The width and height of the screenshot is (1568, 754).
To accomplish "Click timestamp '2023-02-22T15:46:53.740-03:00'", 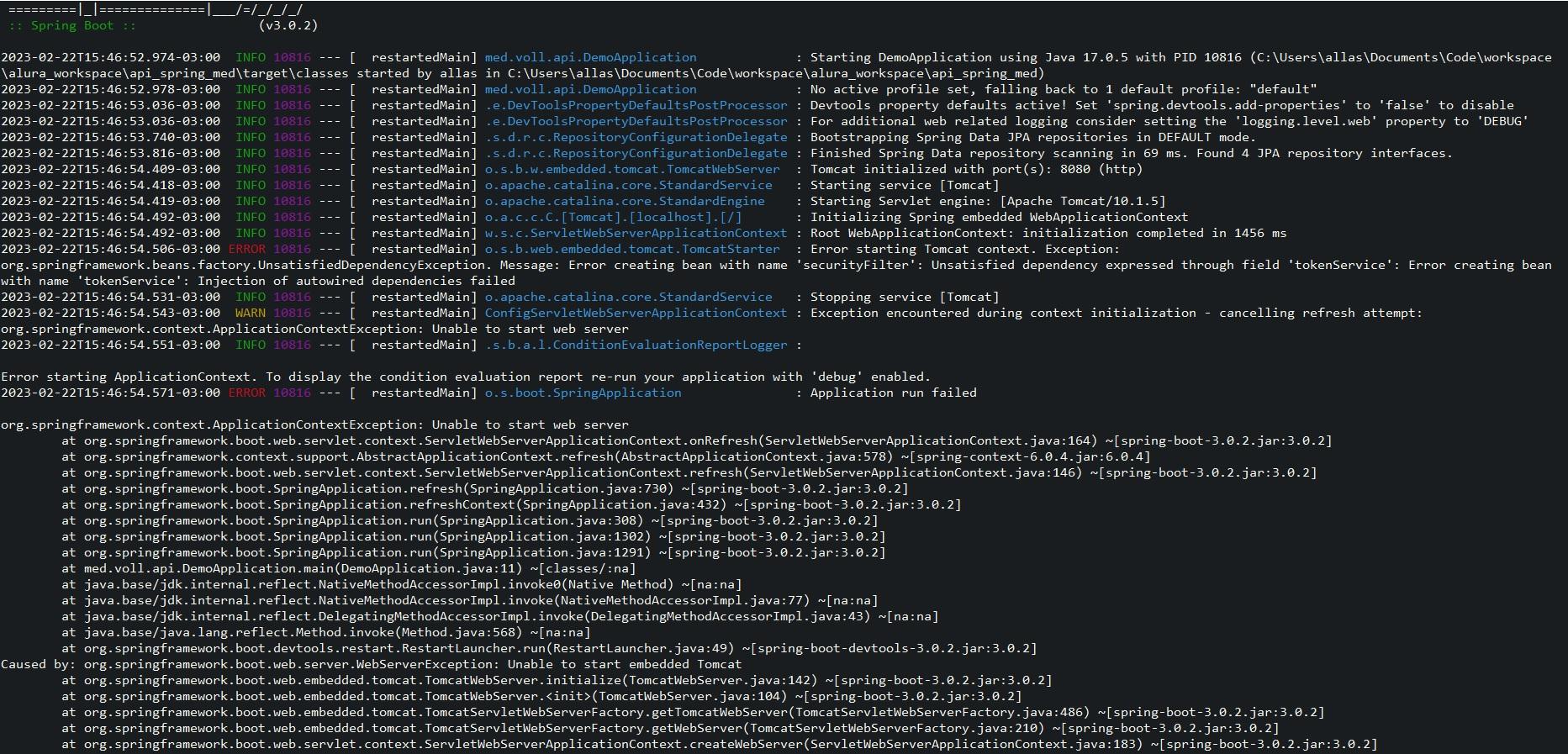I will click(111, 137).
